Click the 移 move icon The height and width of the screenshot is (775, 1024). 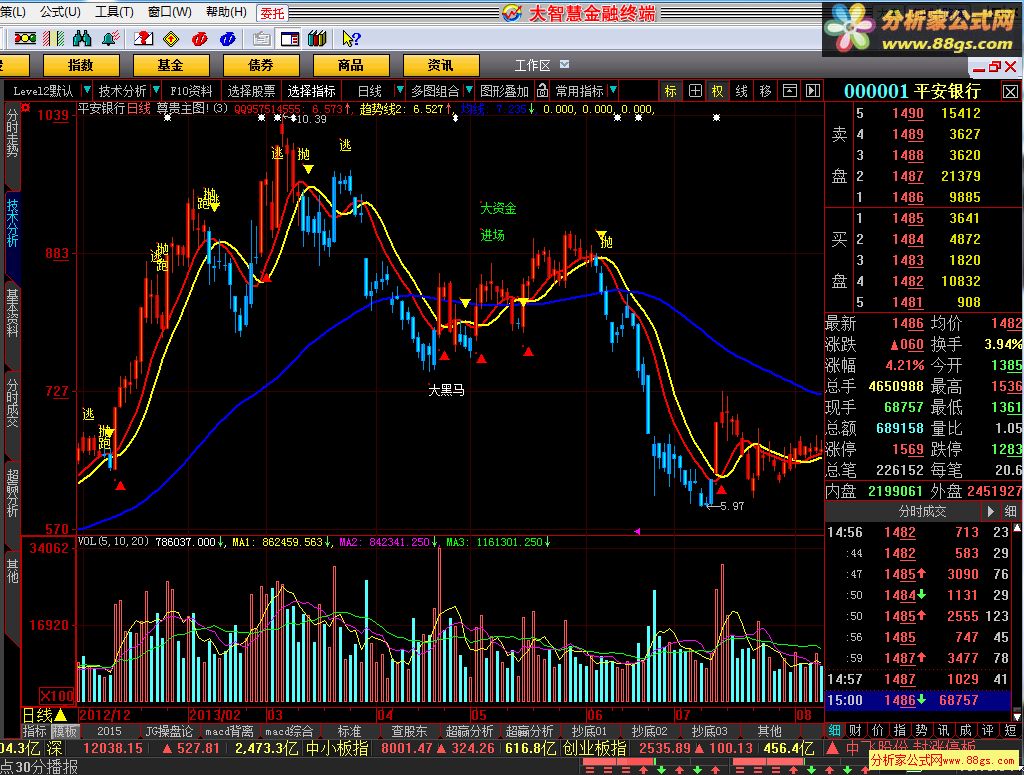point(765,91)
